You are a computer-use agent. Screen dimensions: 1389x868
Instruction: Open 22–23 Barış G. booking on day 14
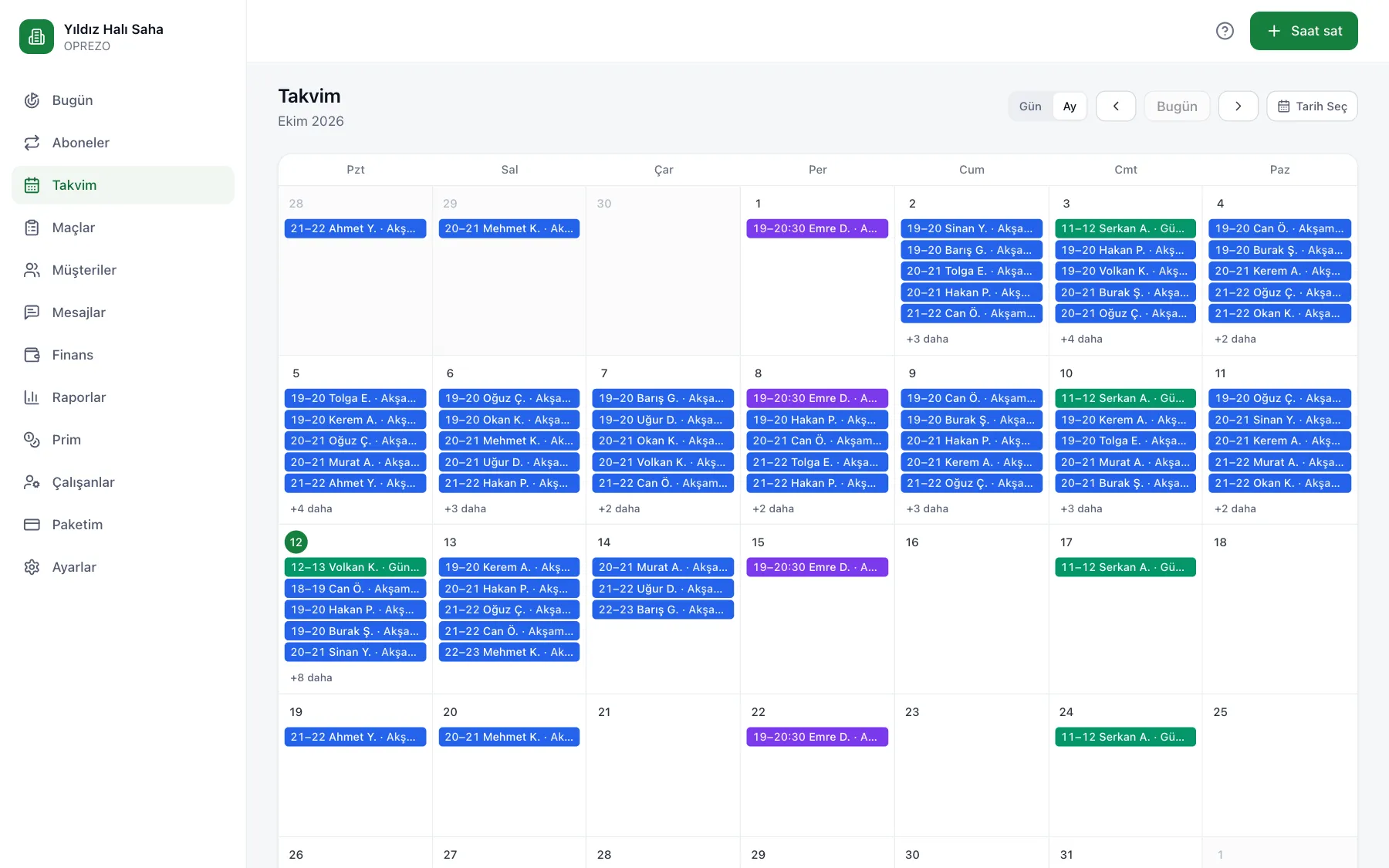[663, 610]
